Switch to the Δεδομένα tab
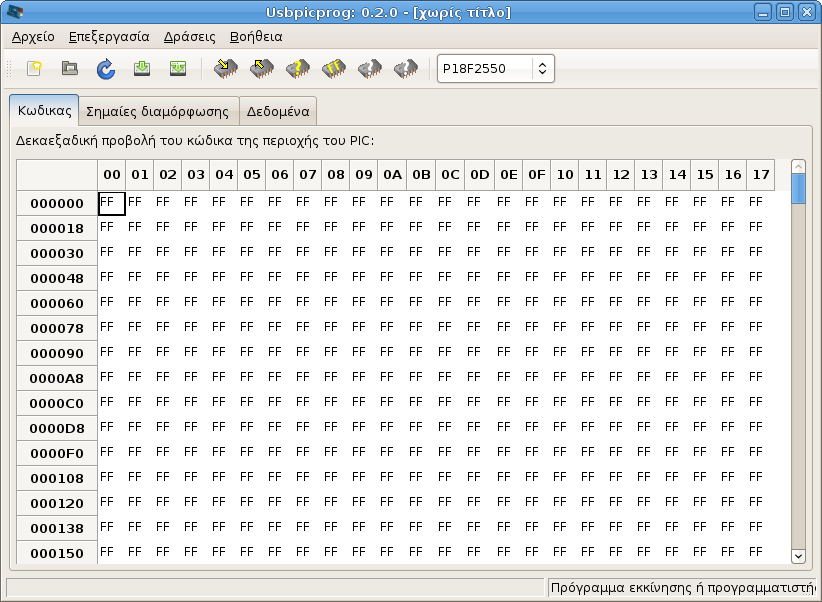Viewport: 822px width, 602px height. tap(279, 111)
